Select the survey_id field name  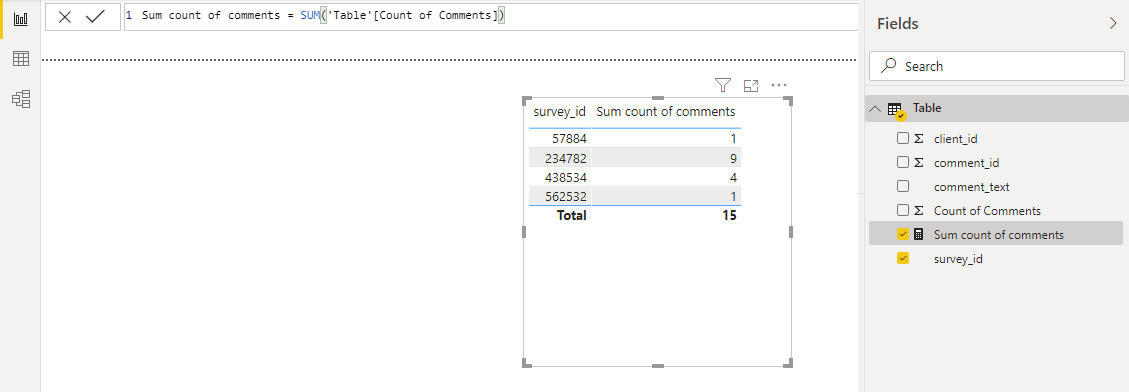coord(958,259)
